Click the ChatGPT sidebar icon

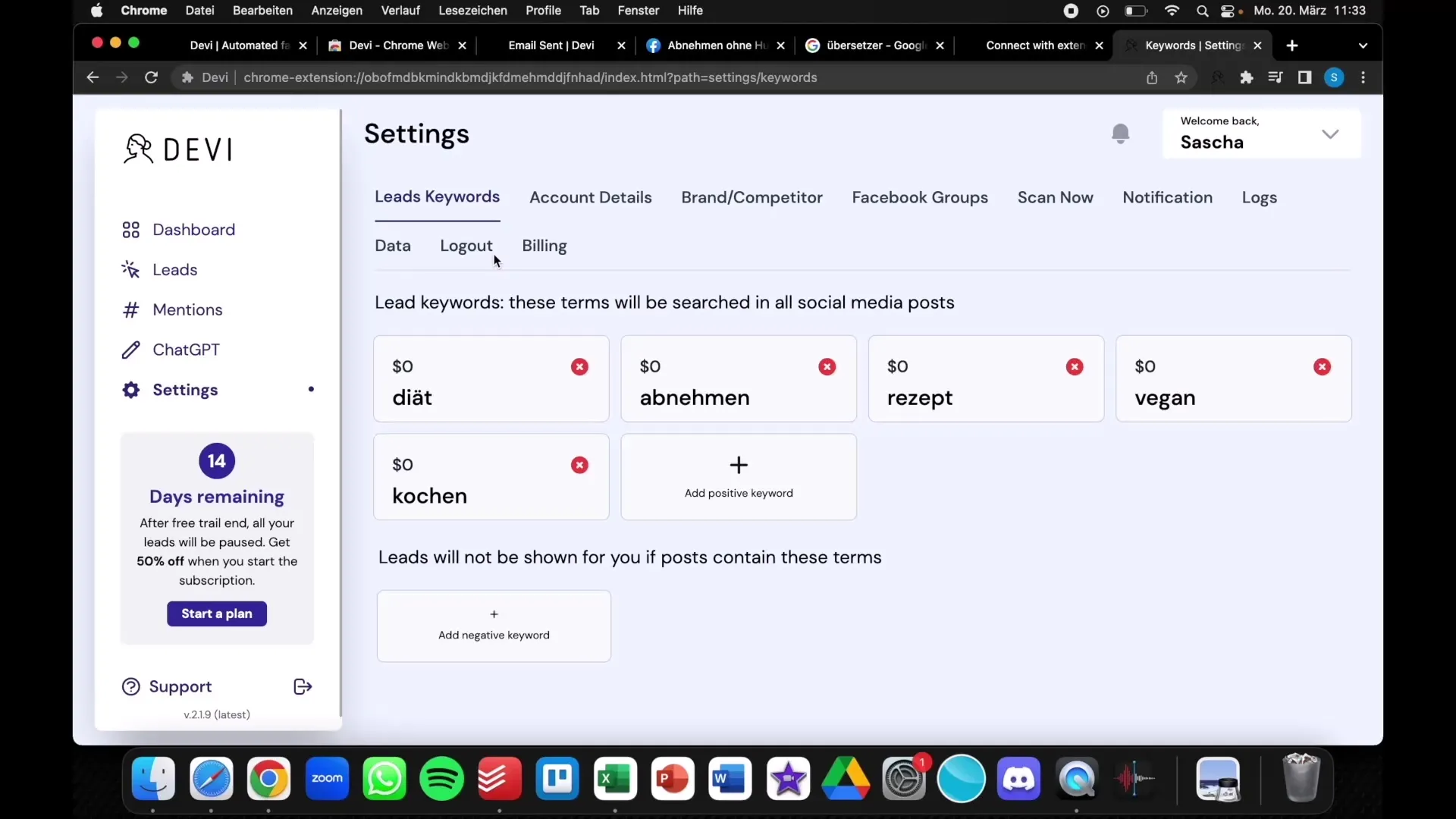click(x=131, y=349)
